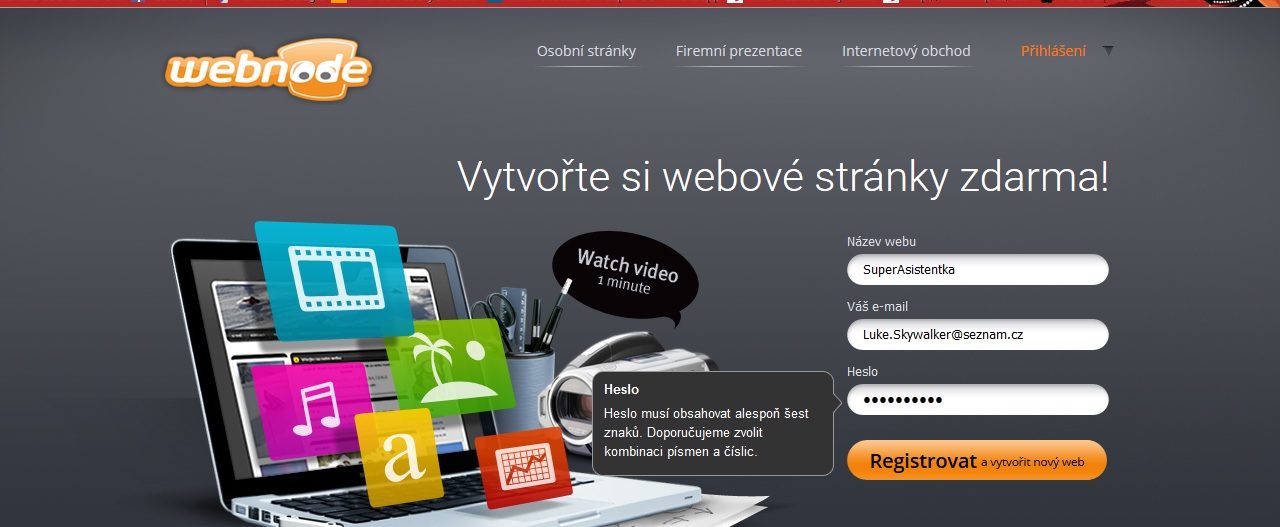Open the Firemní prezentace menu item
This screenshot has height=527, width=1280.
(x=739, y=51)
